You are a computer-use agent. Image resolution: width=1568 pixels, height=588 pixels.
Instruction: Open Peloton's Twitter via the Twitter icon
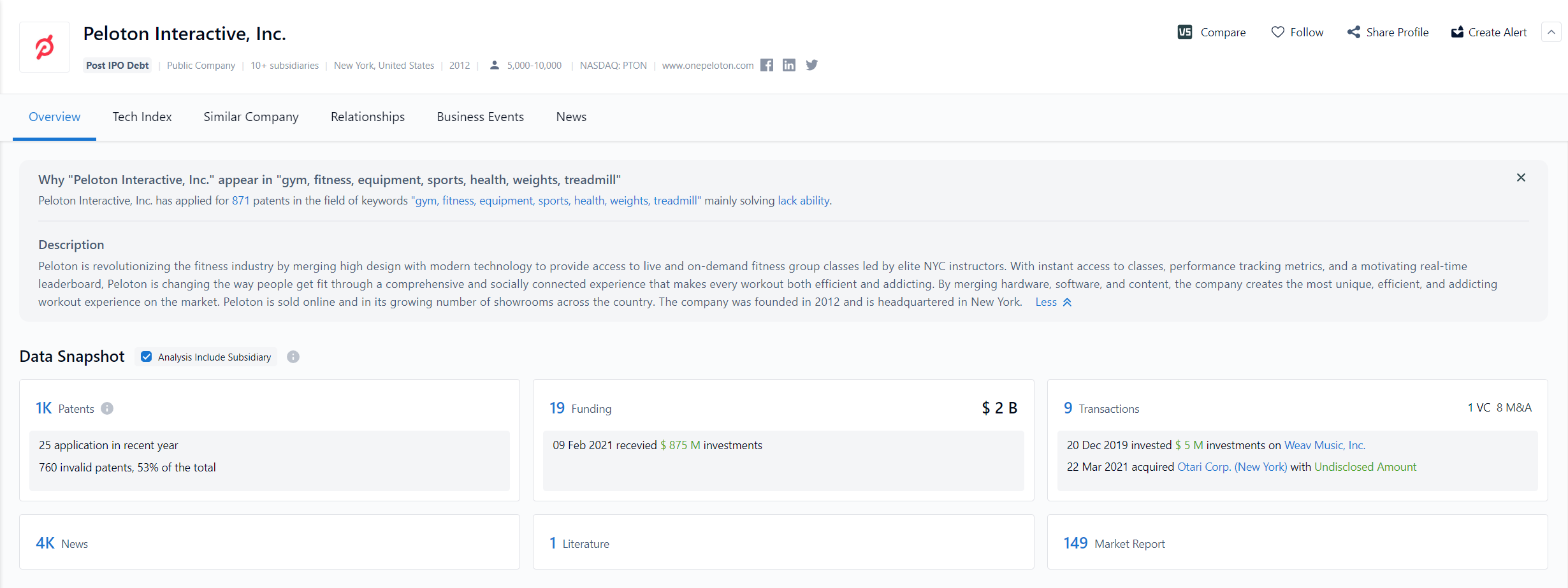811,65
